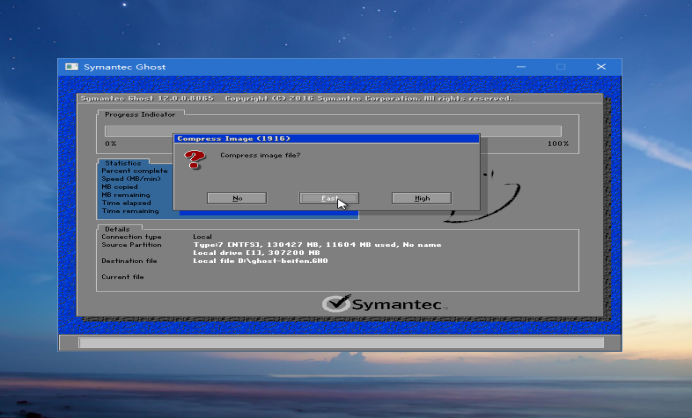Click the 'Local file D:\ghost-beifen.GHO' path
The height and width of the screenshot is (418, 692).
coord(260,261)
